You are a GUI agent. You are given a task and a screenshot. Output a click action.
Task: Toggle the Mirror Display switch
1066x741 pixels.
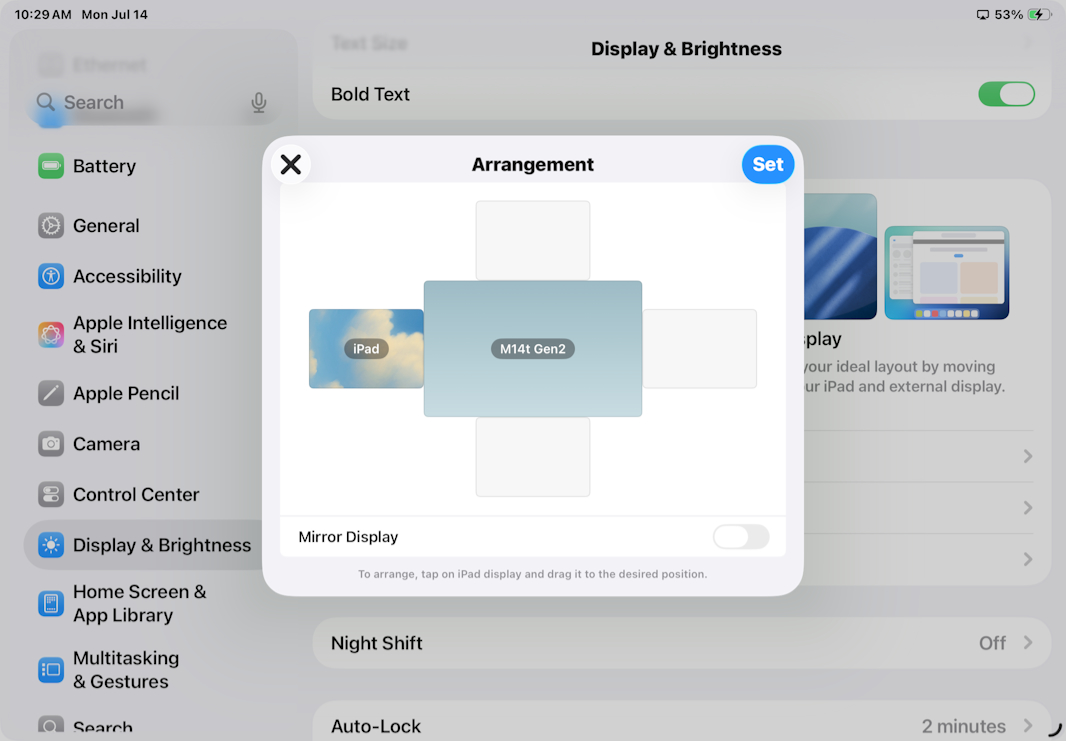[741, 537]
